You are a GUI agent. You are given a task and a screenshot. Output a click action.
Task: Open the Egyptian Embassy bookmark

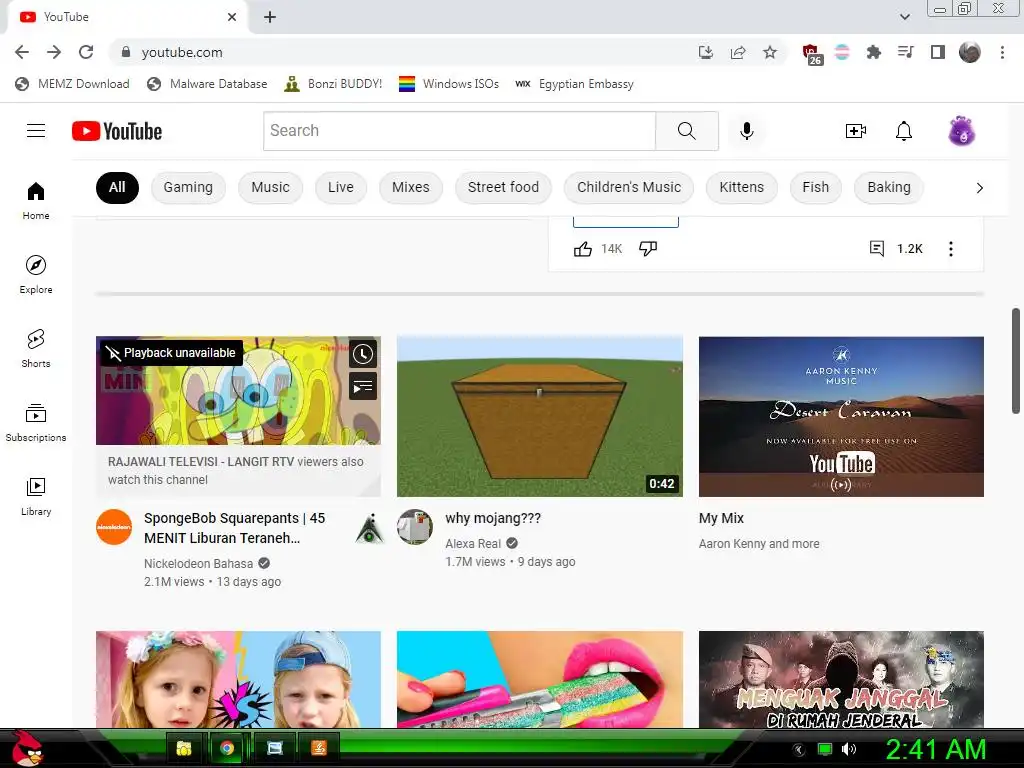point(574,84)
